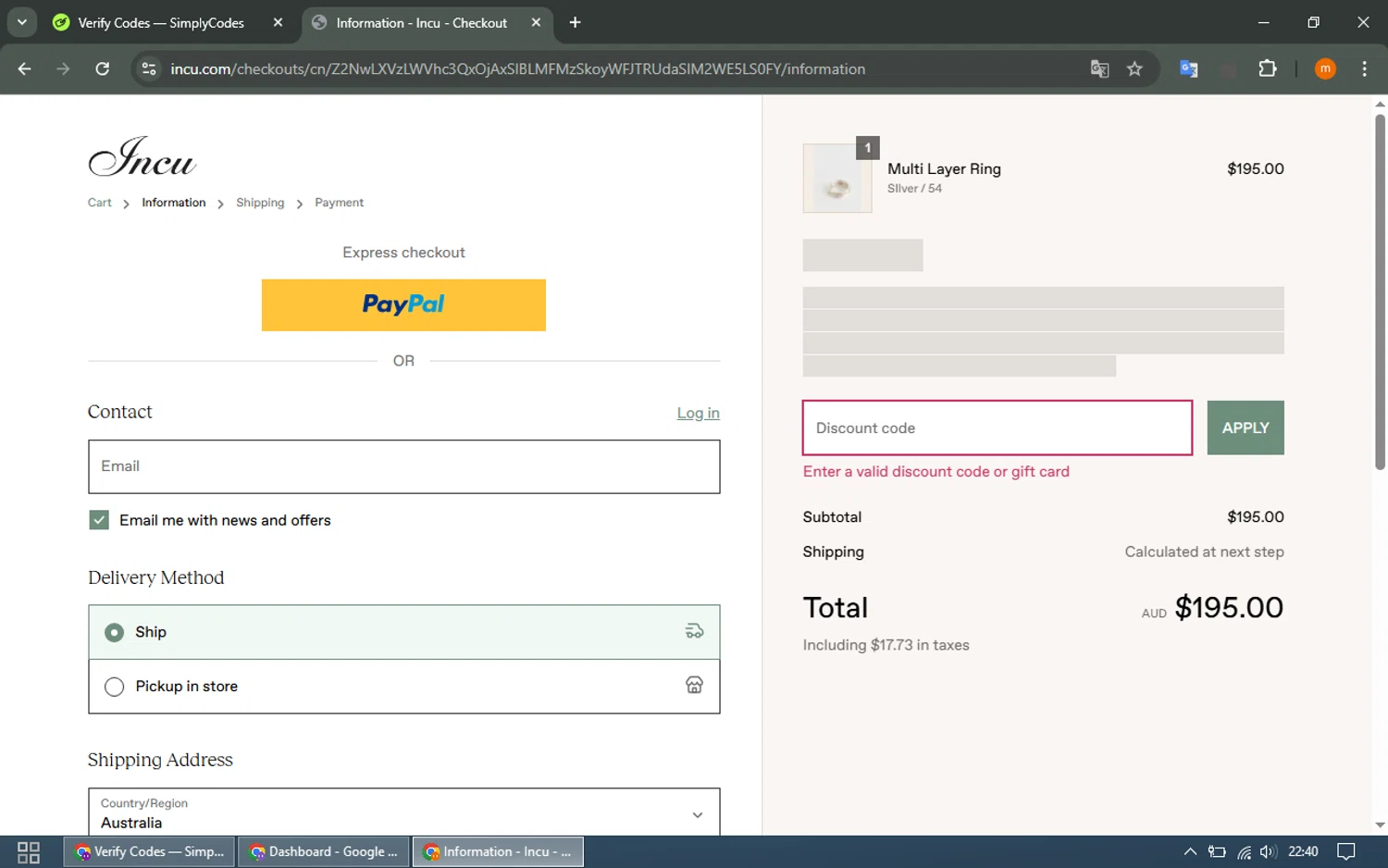Select Pickup in store option
Screen dimensions: 1388x868
click(x=403, y=687)
